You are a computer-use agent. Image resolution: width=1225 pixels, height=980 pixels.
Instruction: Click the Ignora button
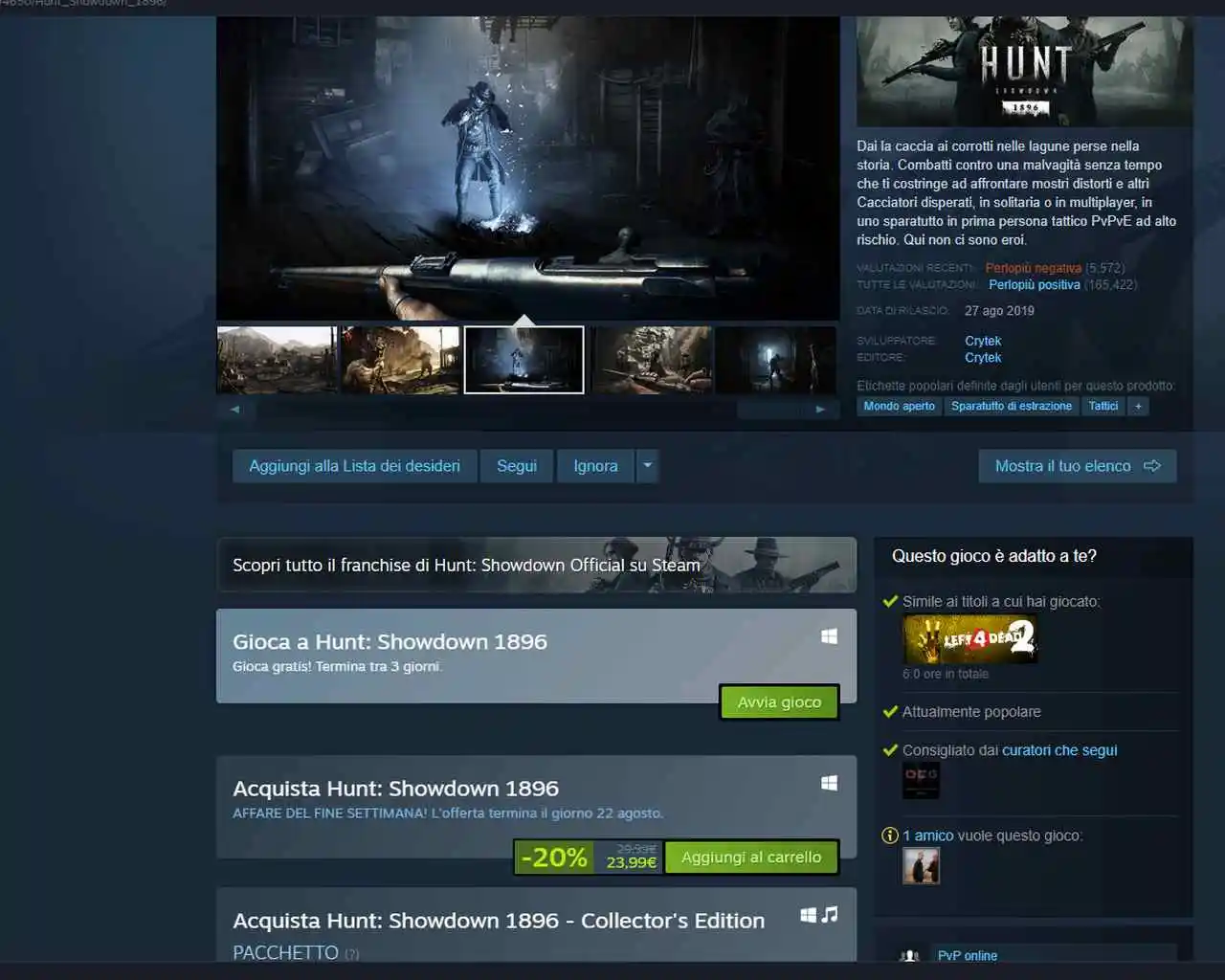point(595,466)
